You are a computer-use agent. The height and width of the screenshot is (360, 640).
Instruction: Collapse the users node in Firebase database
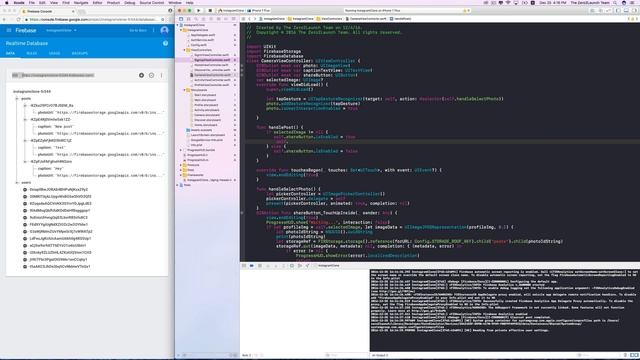[x=17, y=182]
